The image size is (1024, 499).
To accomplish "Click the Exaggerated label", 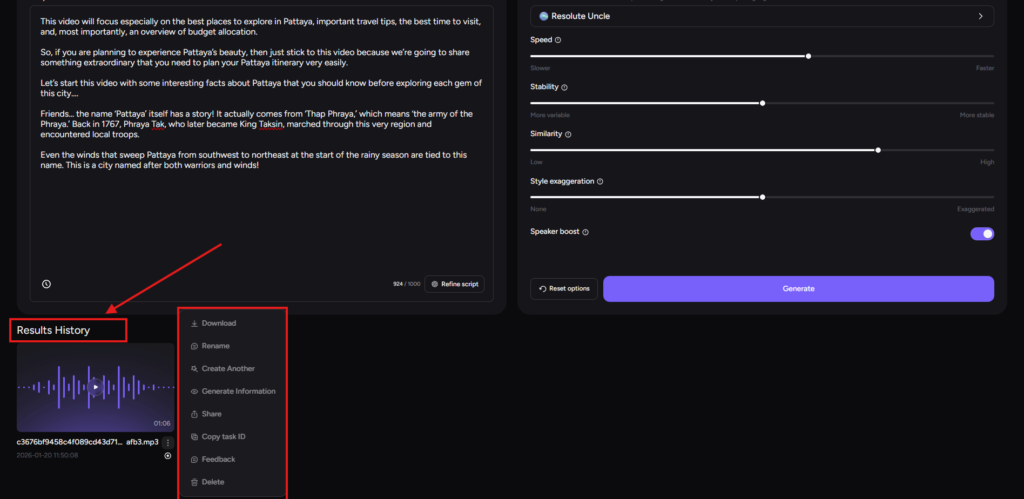I will [976, 209].
